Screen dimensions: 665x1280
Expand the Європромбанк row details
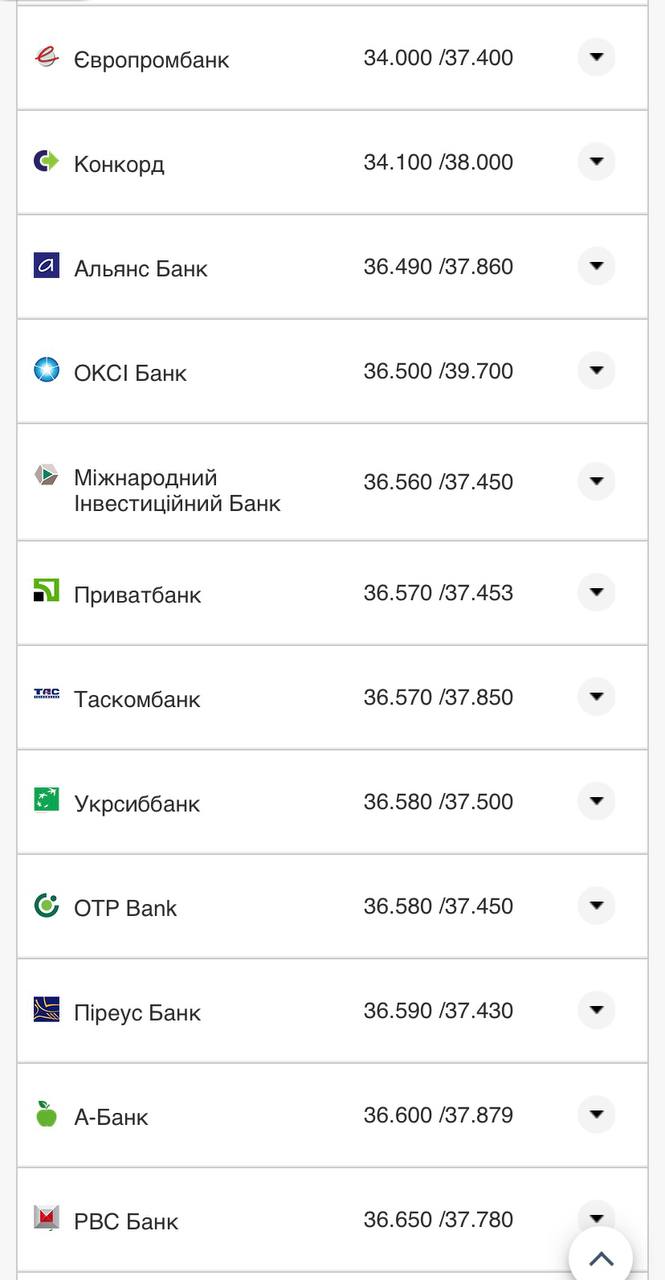[x=596, y=57]
